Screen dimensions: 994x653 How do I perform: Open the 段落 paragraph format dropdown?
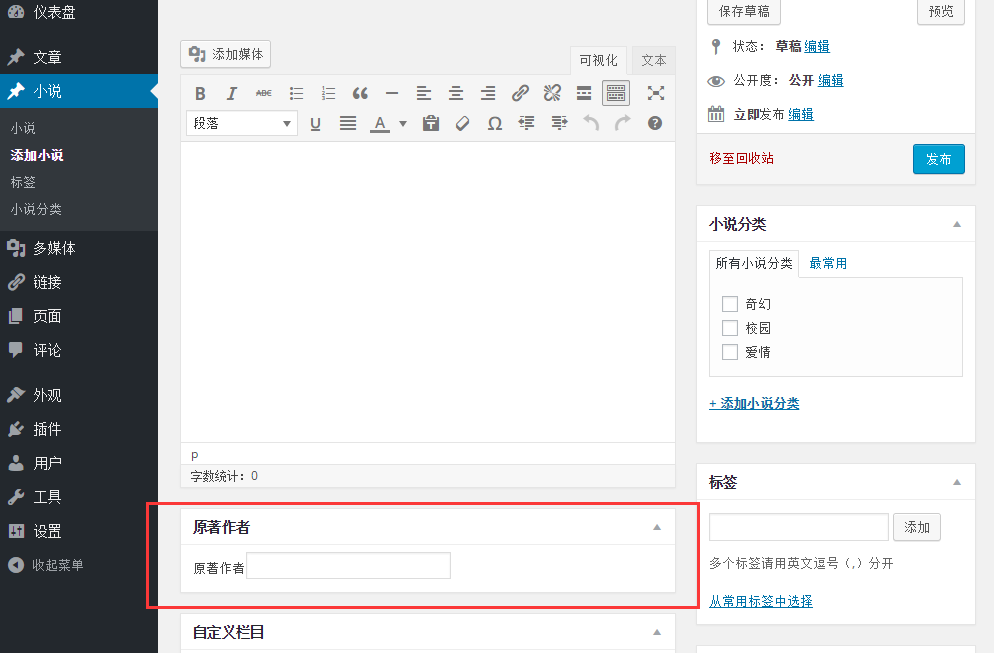click(x=240, y=123)
